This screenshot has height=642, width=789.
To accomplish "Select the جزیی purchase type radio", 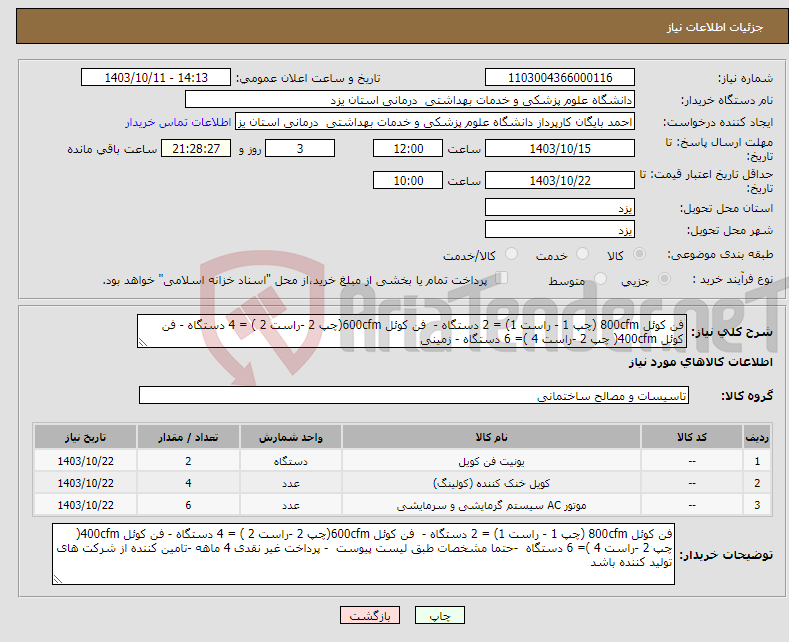I will 664,279.
